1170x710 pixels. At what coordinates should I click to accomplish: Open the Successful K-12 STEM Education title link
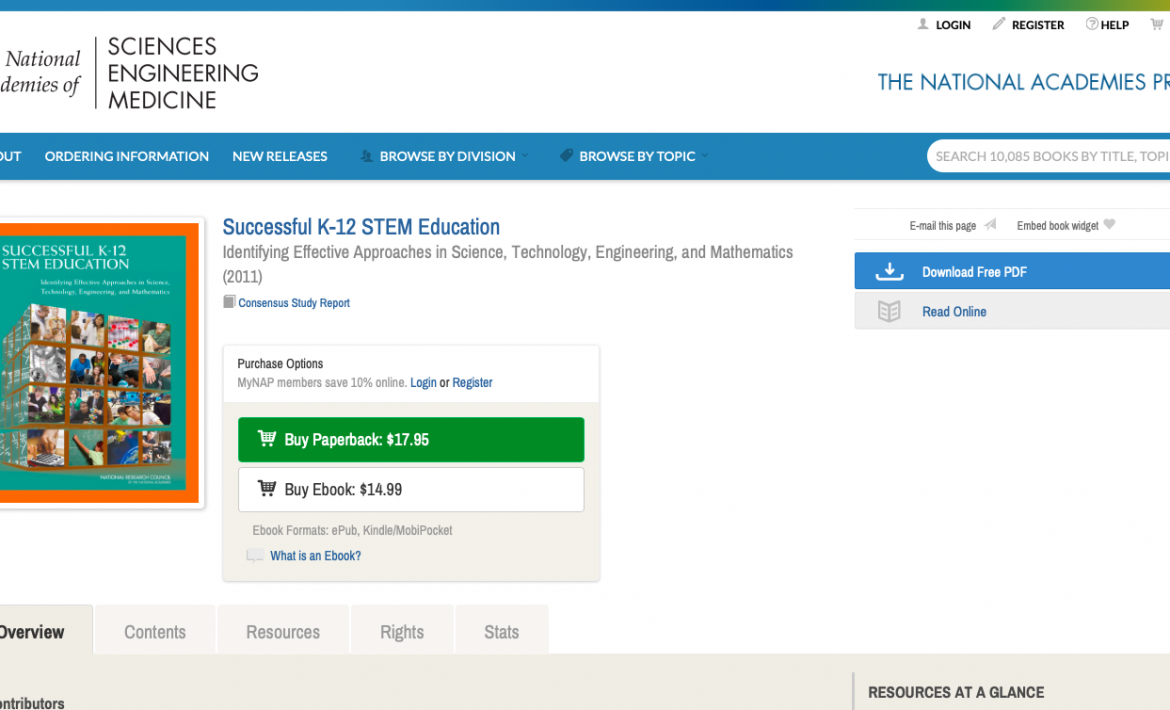361,227
